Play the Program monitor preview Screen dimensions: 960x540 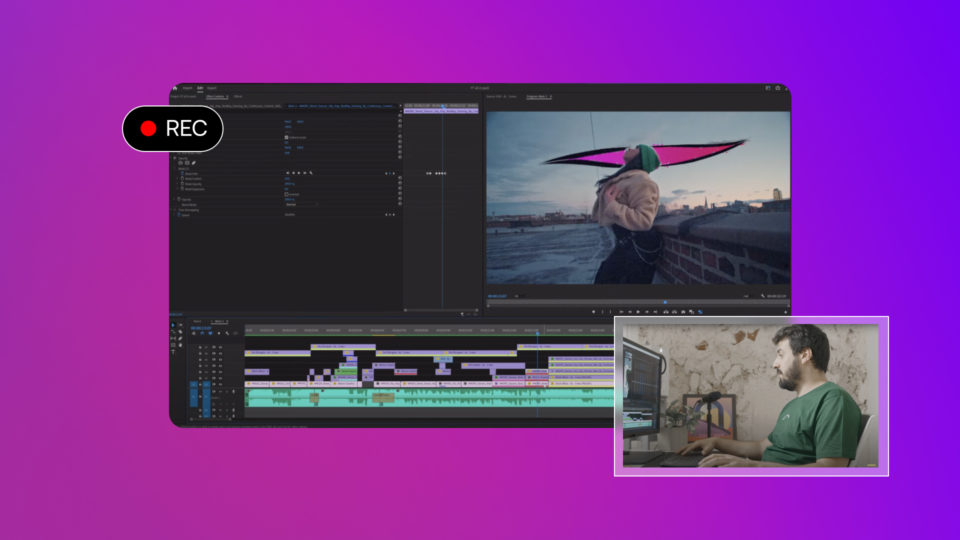pyautogui.click(x=638, y=312)
